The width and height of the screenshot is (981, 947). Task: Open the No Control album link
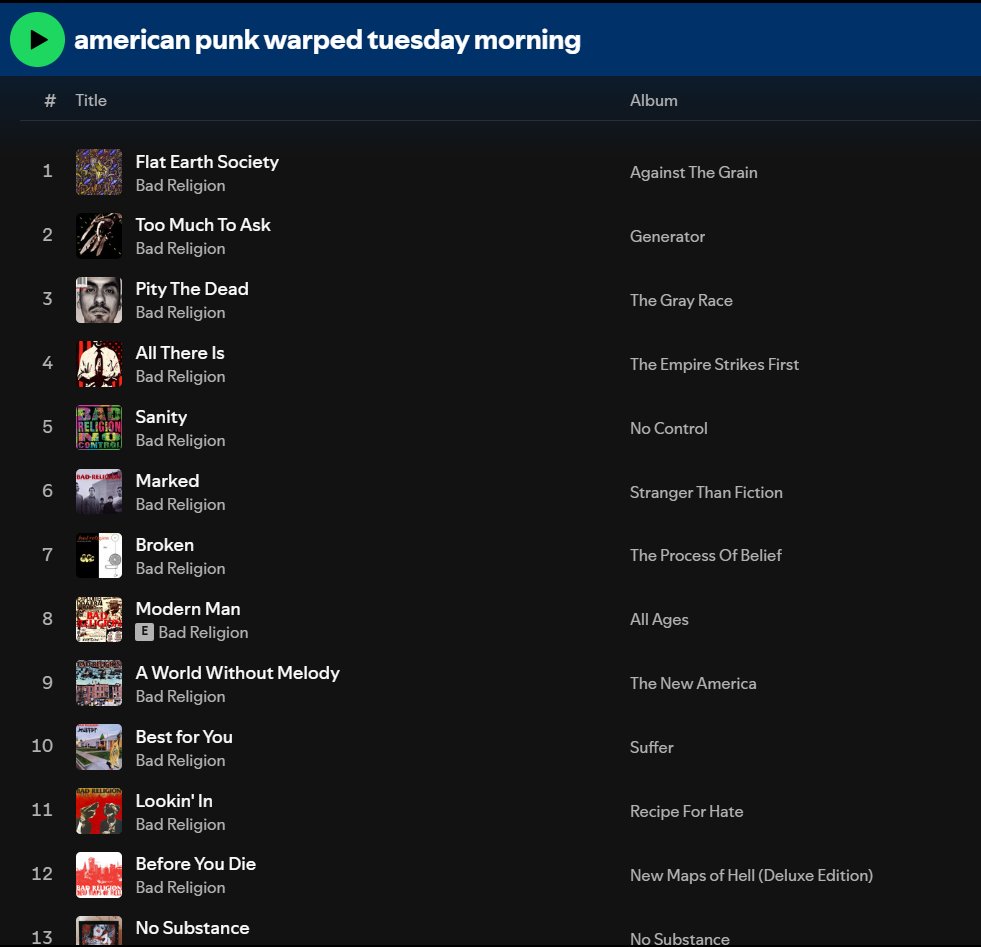668,428
